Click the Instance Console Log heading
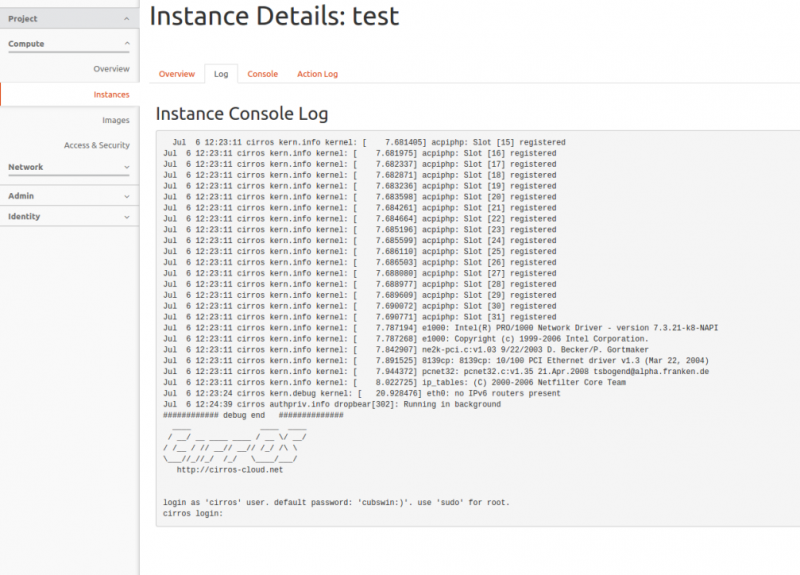Image resolution: width=800 pixels, height=575 pixels. tap(241, 113)
